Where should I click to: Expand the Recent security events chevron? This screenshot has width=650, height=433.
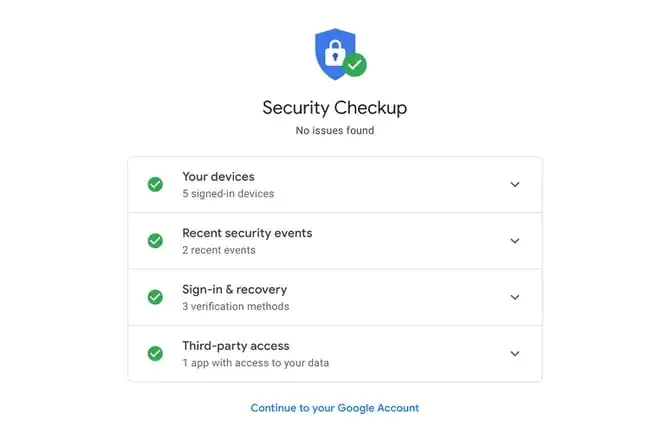515,241
